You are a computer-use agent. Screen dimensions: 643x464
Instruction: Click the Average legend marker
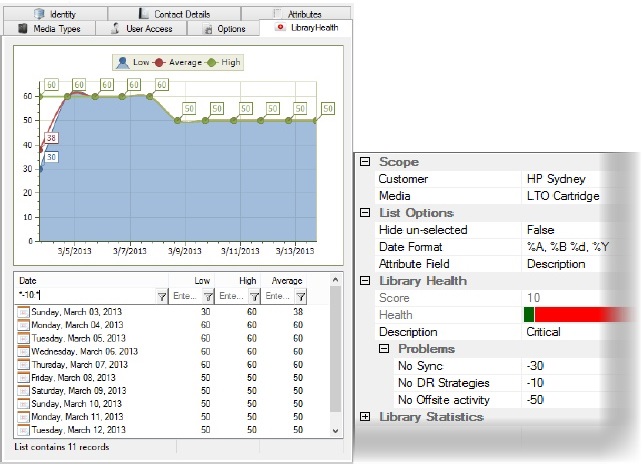pyautogui.click(x=159, y=62)
